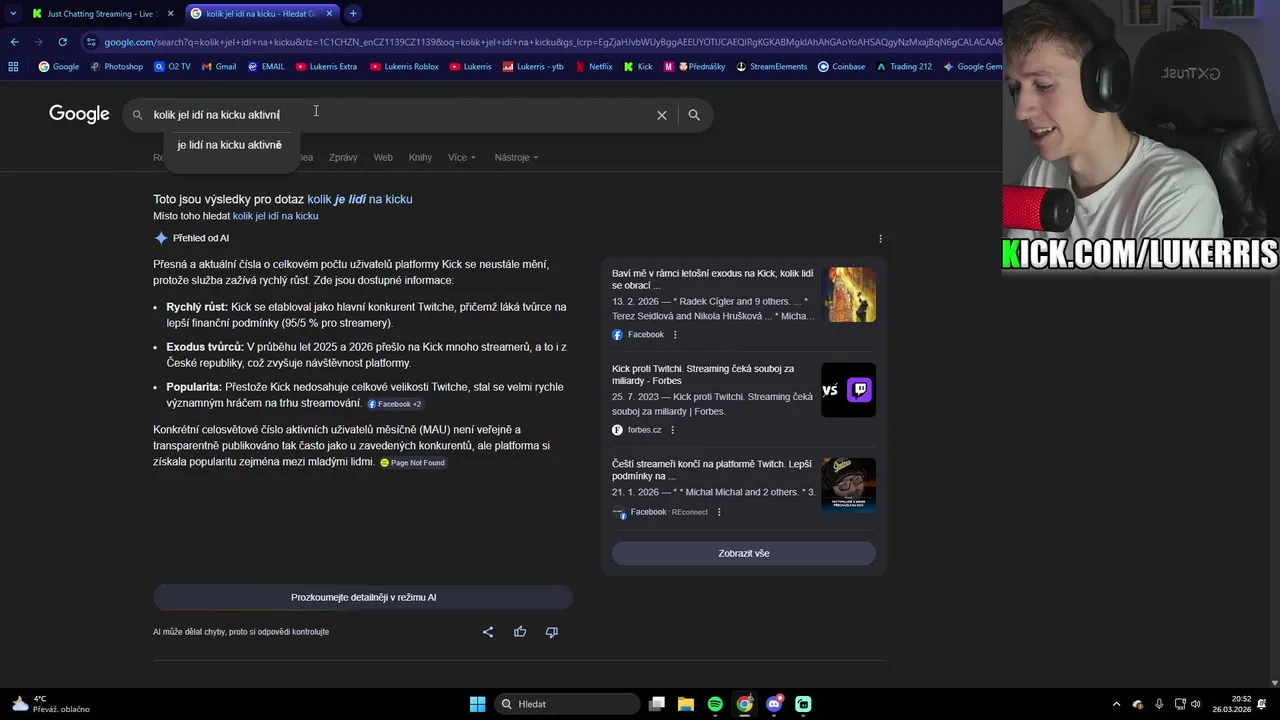Go back in browser history
This screenshot has height=720, width=1280.
click(14, 42)
